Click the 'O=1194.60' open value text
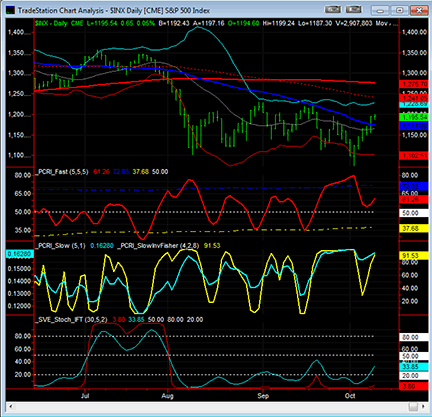This screenshot has height=417, width=432. pyautogui.click(x=244, y=23)
